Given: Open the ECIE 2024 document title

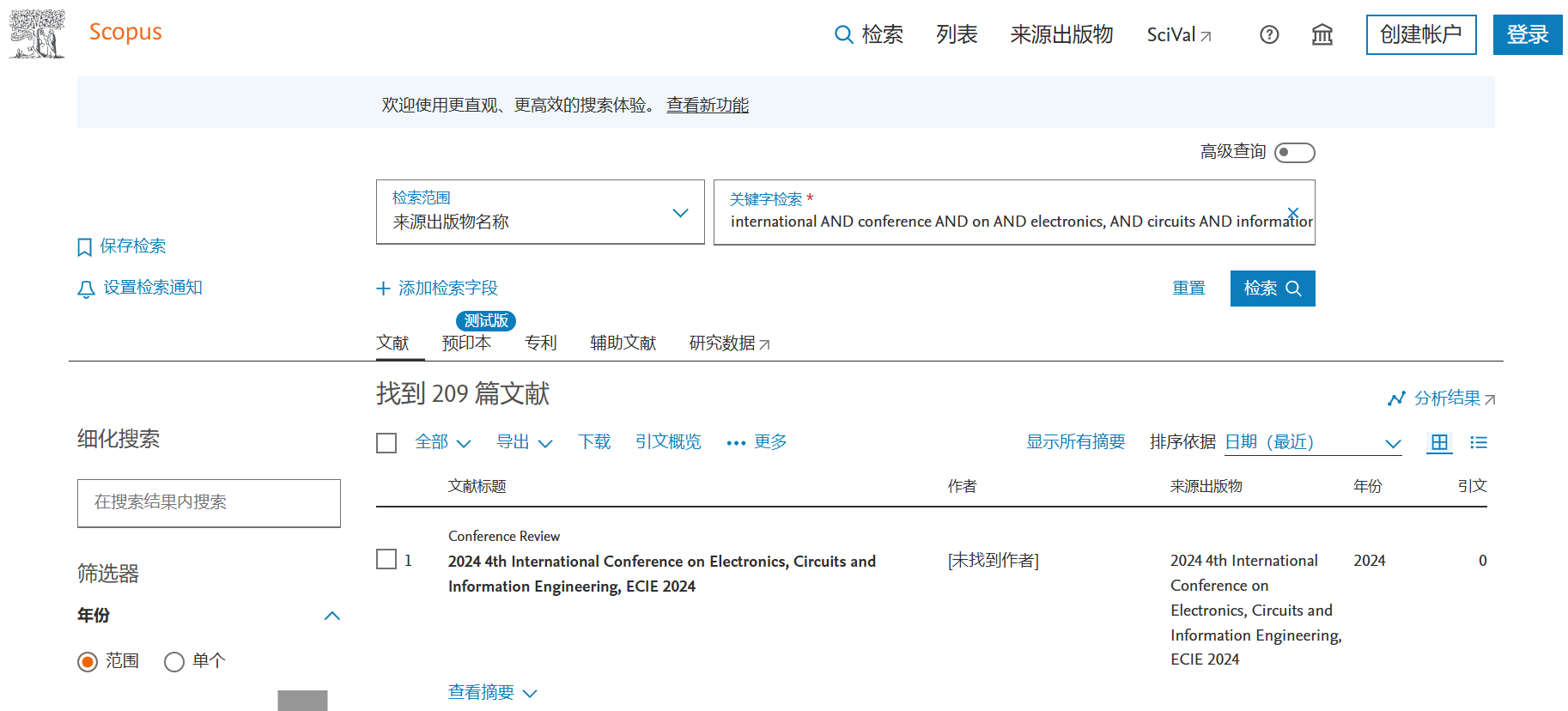Looking at the screenshot, I should coord(662,574).
